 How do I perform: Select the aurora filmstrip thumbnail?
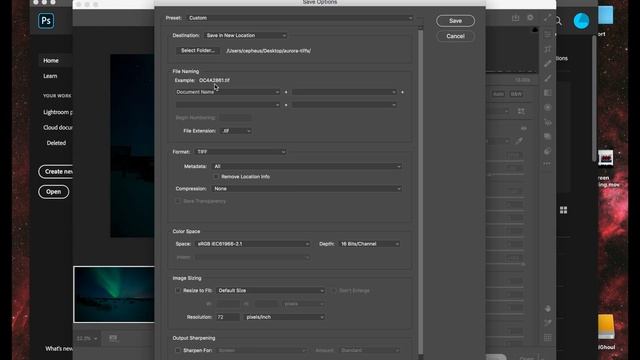coord(114,294)
